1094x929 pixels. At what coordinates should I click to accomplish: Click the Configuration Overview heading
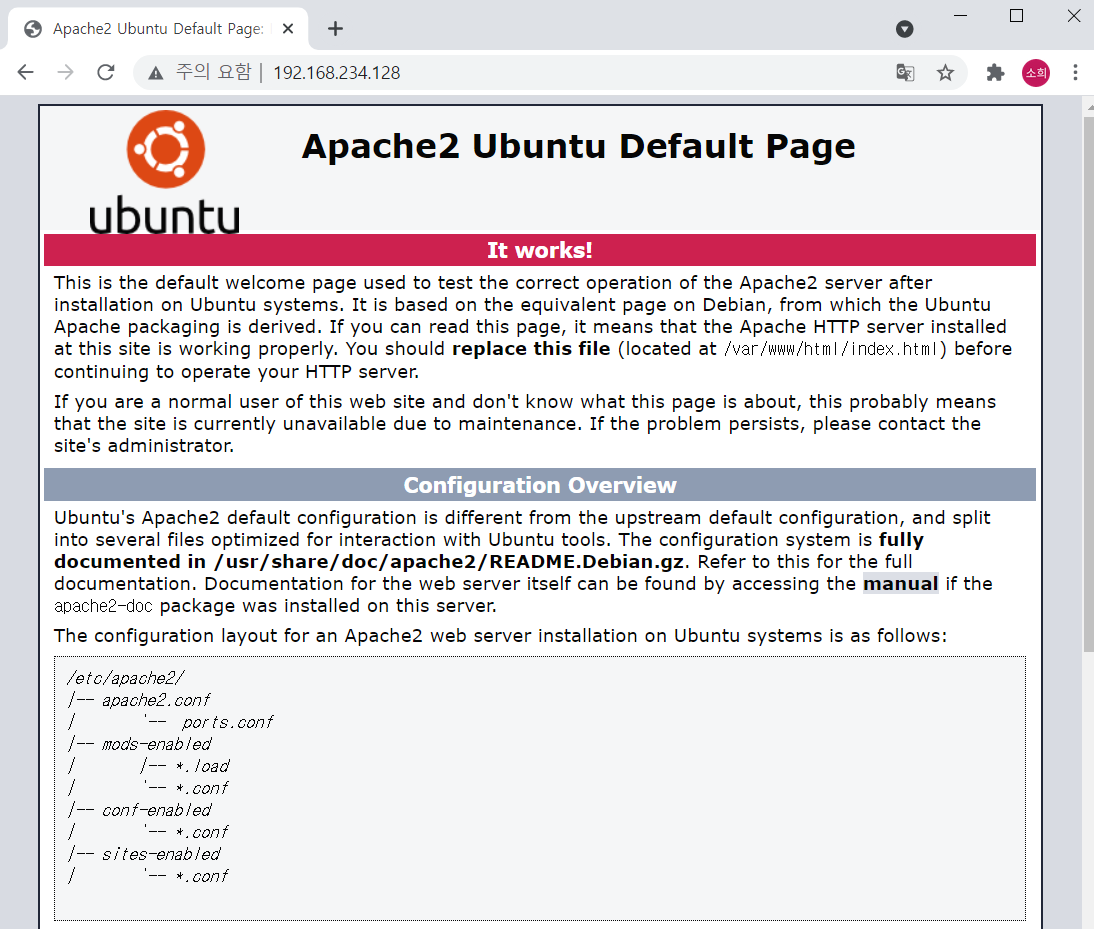click(539, 485)
